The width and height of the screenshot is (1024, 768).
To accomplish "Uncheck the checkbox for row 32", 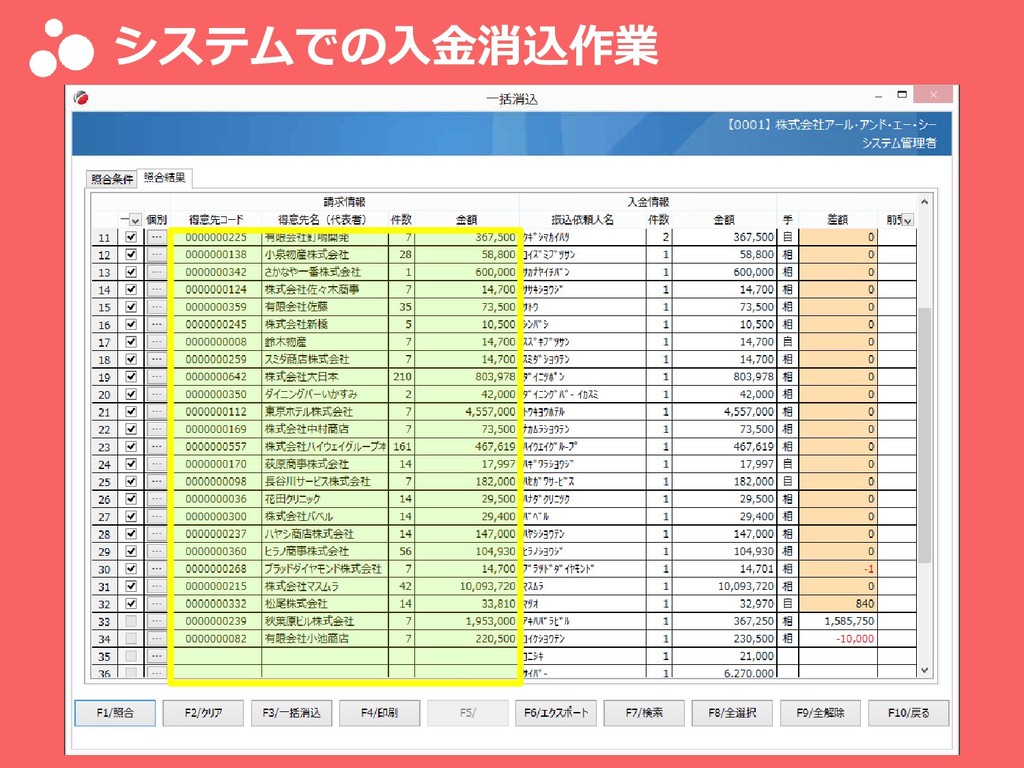I will click(x=131, y=603).
